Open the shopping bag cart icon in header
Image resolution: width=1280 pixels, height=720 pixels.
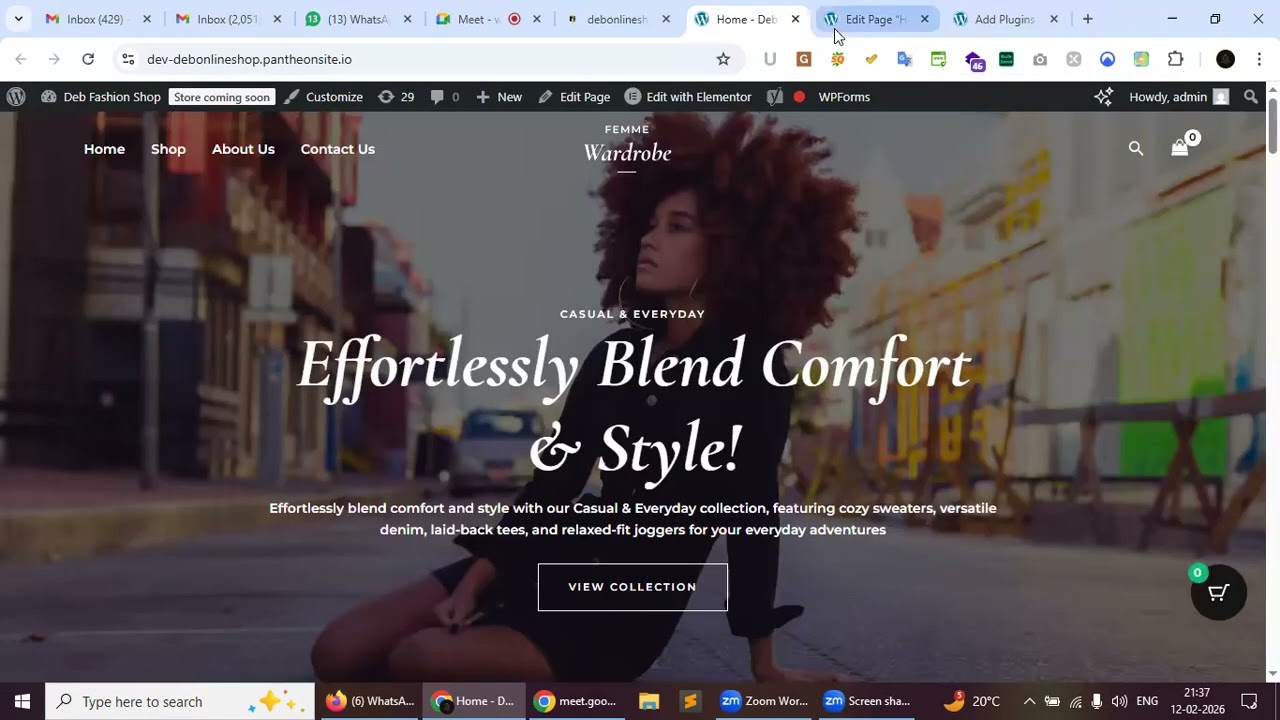(1180, 148)
